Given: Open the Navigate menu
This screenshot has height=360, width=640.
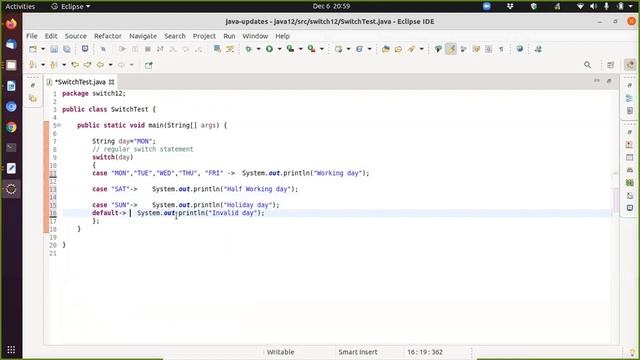Looking at the screenshot, I should pyautogui.click(x=143, y=36).
